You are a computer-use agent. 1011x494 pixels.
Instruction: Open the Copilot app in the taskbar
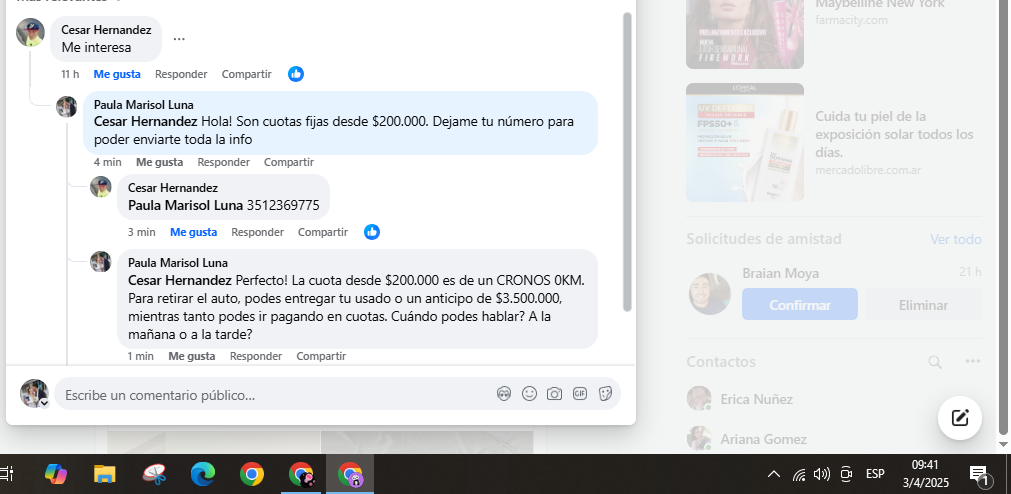[x=55, y=475]
